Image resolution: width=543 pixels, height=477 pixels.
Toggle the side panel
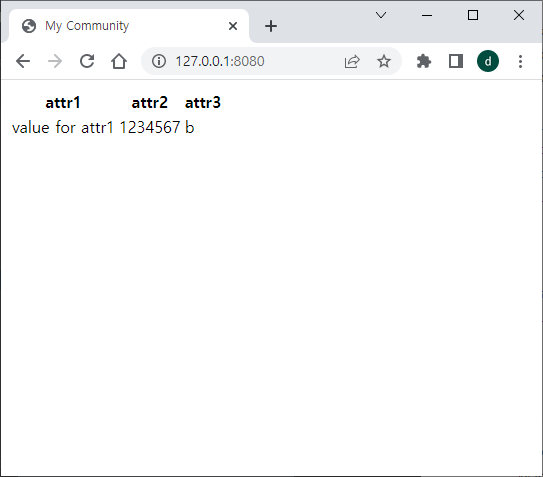[x=456, y=61]
